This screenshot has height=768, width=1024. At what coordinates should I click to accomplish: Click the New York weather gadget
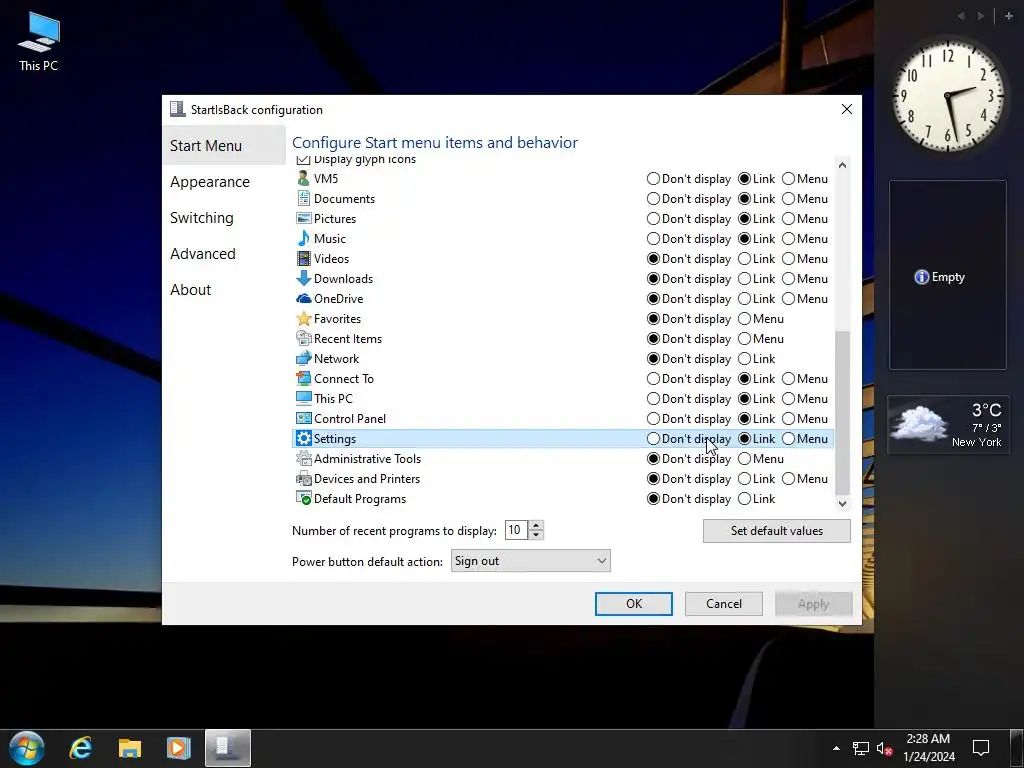948,425
